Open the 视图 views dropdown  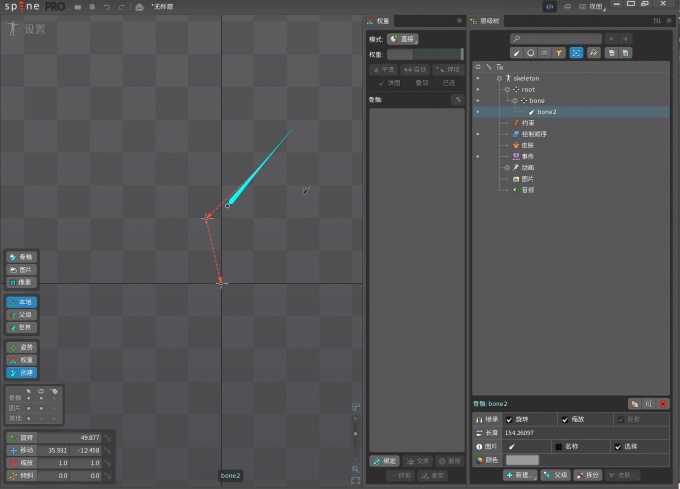click(x=592, y=7)
